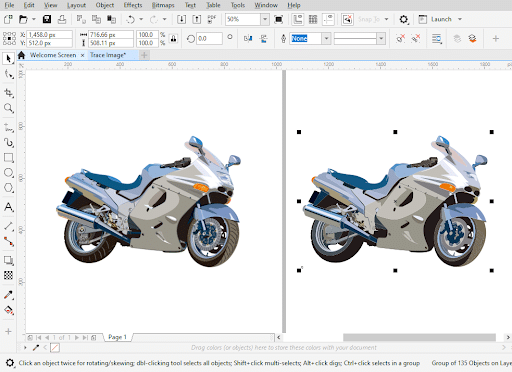Screen dimensions: 512x372
Task: Click the horizontal scrollbar thumb
Action: point(419,337)
